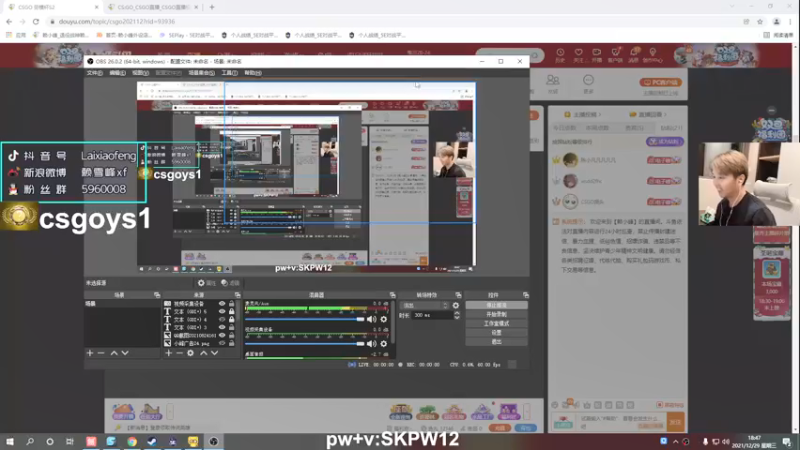Screen dimensions: 800x450
Task: Click the Windows Start button
Action: pos(10,441)
